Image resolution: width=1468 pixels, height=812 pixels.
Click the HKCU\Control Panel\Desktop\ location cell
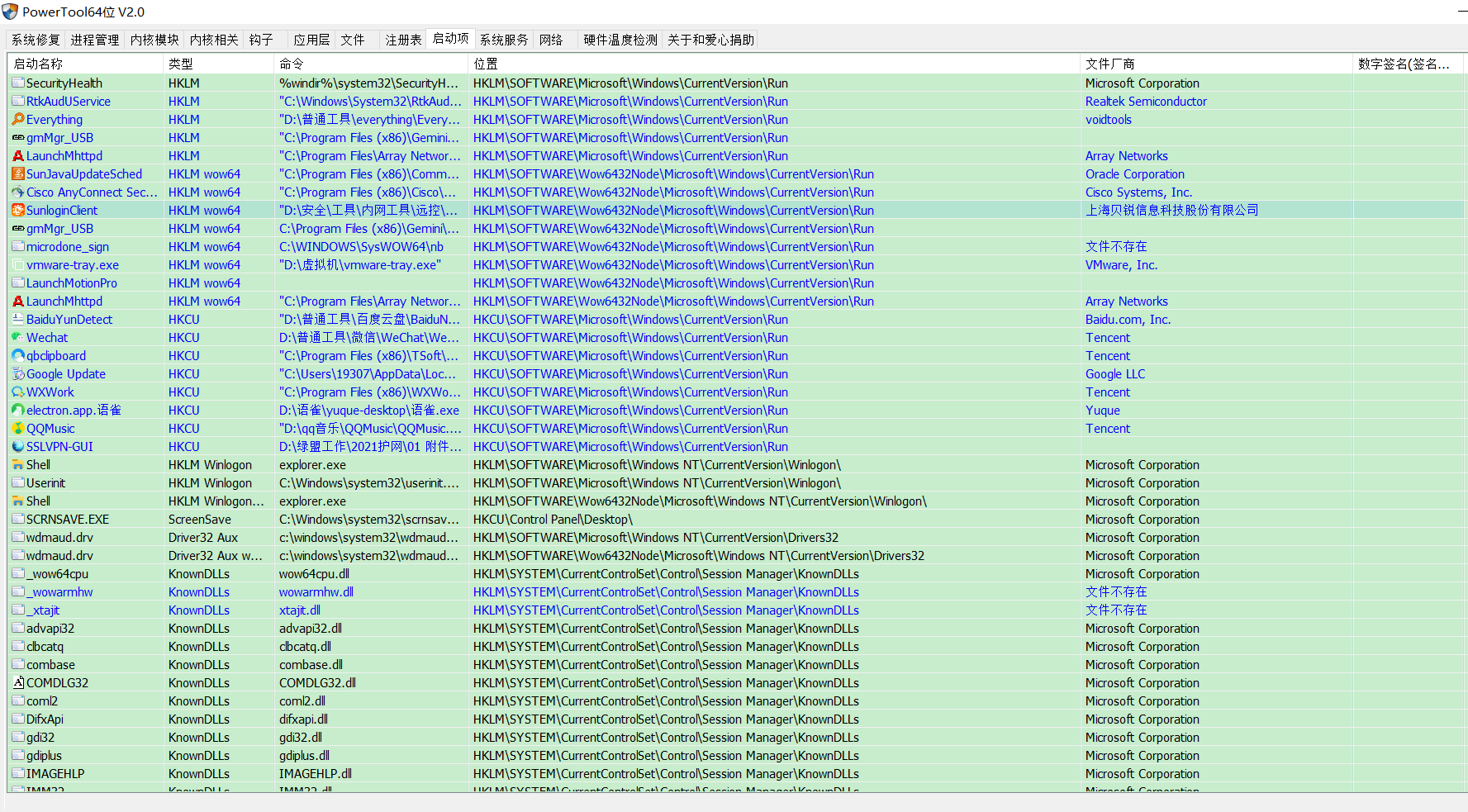tap(553, 519)
